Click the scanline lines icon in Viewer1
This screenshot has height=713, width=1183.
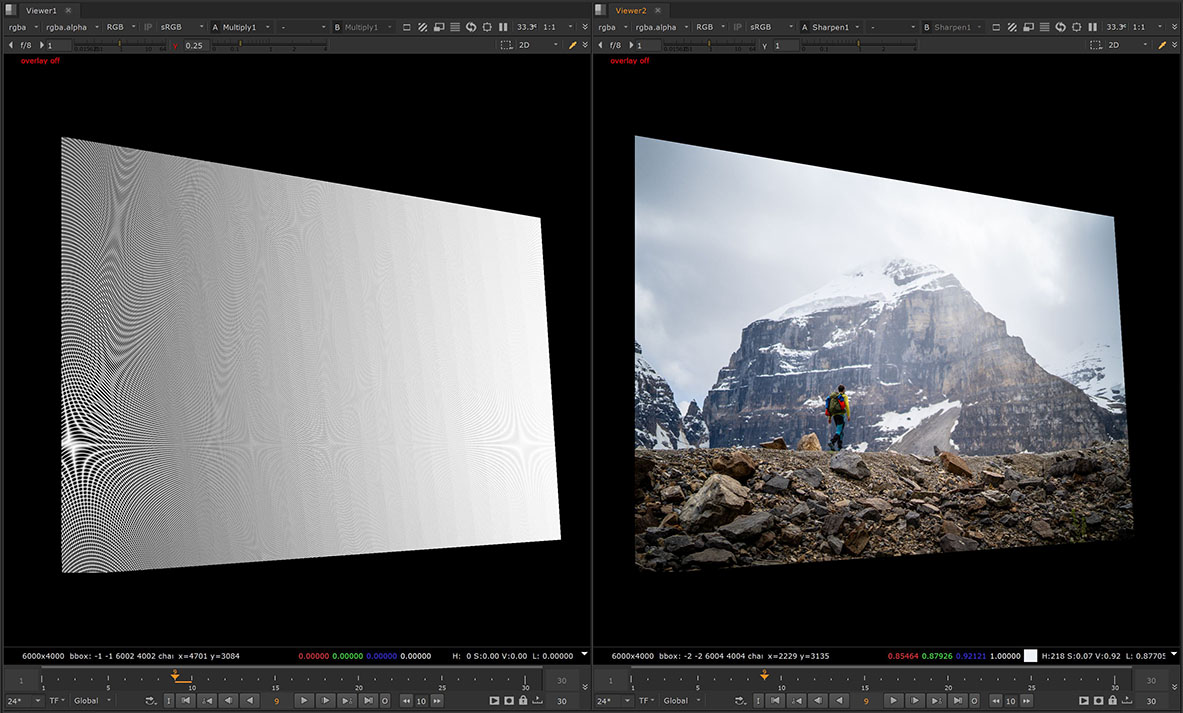click(455, 27)
